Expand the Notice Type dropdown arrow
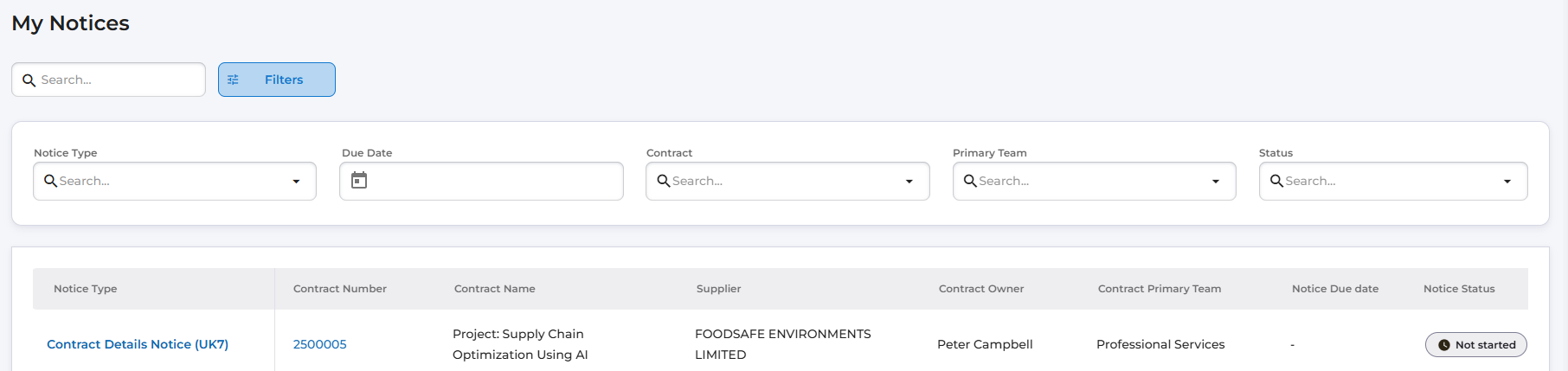The width and height of the screenshot is (1568, 371). tap(296, 182)
